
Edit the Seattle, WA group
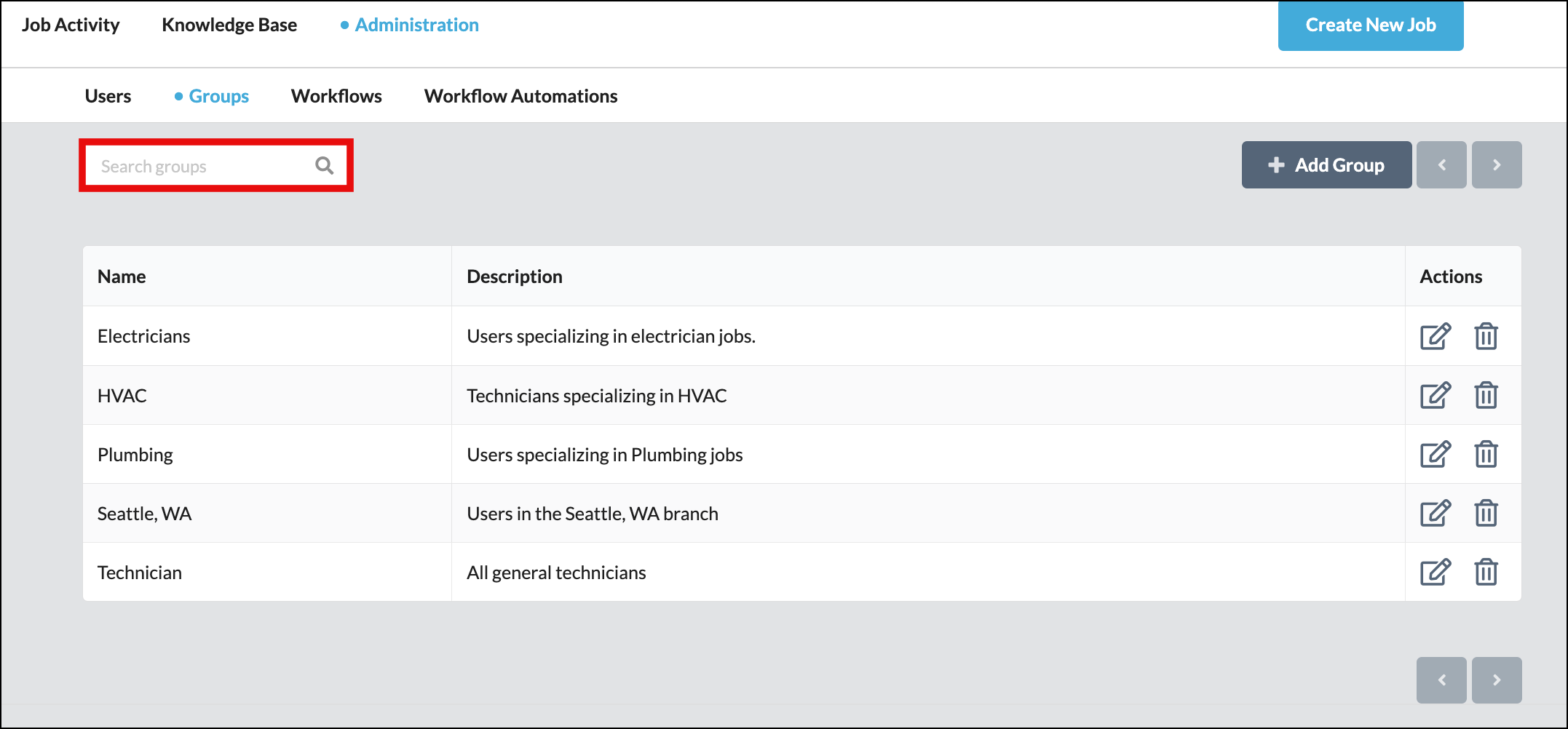[x=1435, y=514]
